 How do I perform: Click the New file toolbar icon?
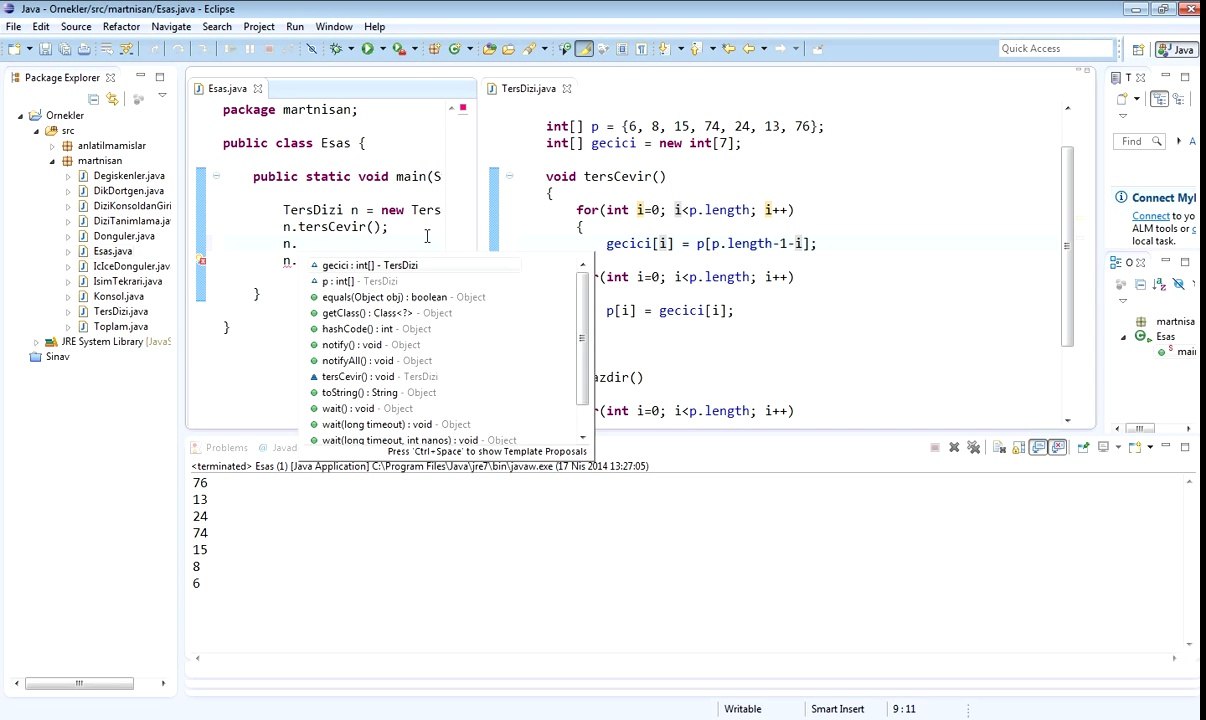point(14,48)
